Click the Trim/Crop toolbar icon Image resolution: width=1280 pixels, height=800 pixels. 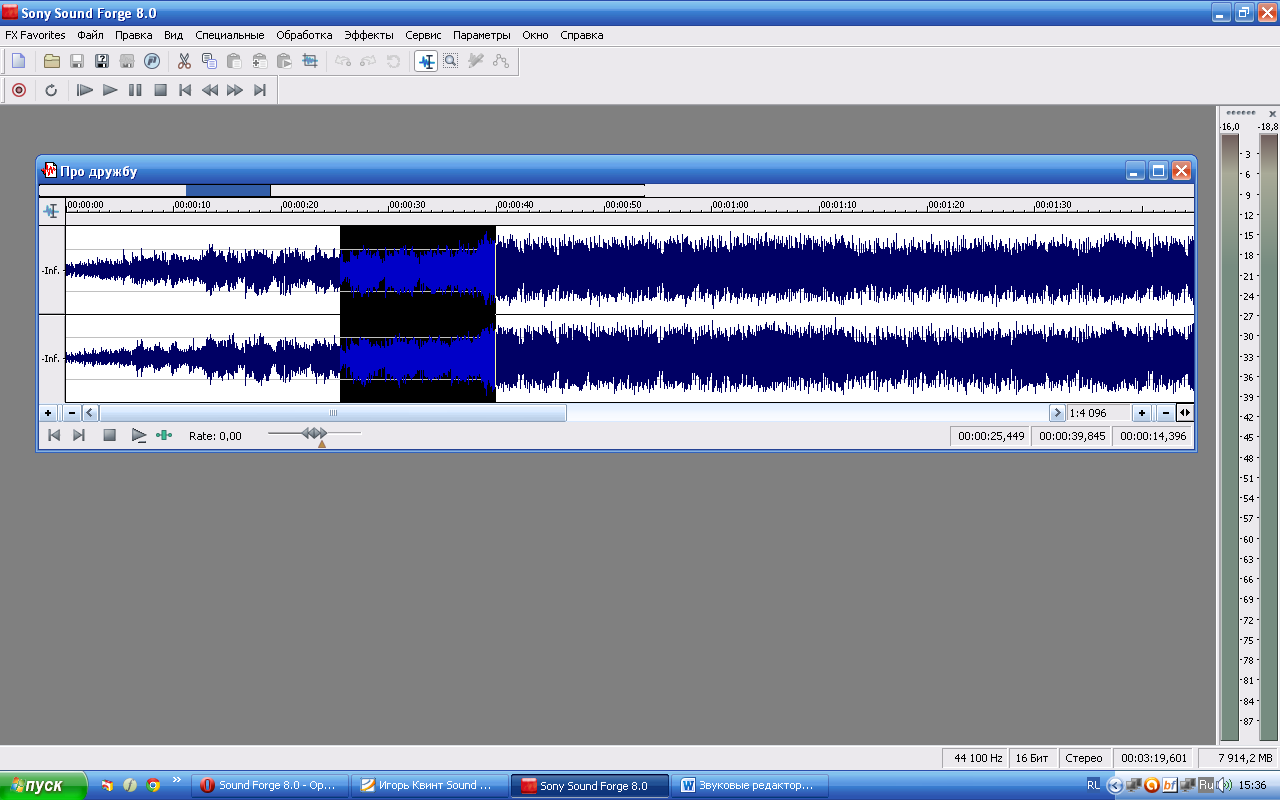[310, 61]
